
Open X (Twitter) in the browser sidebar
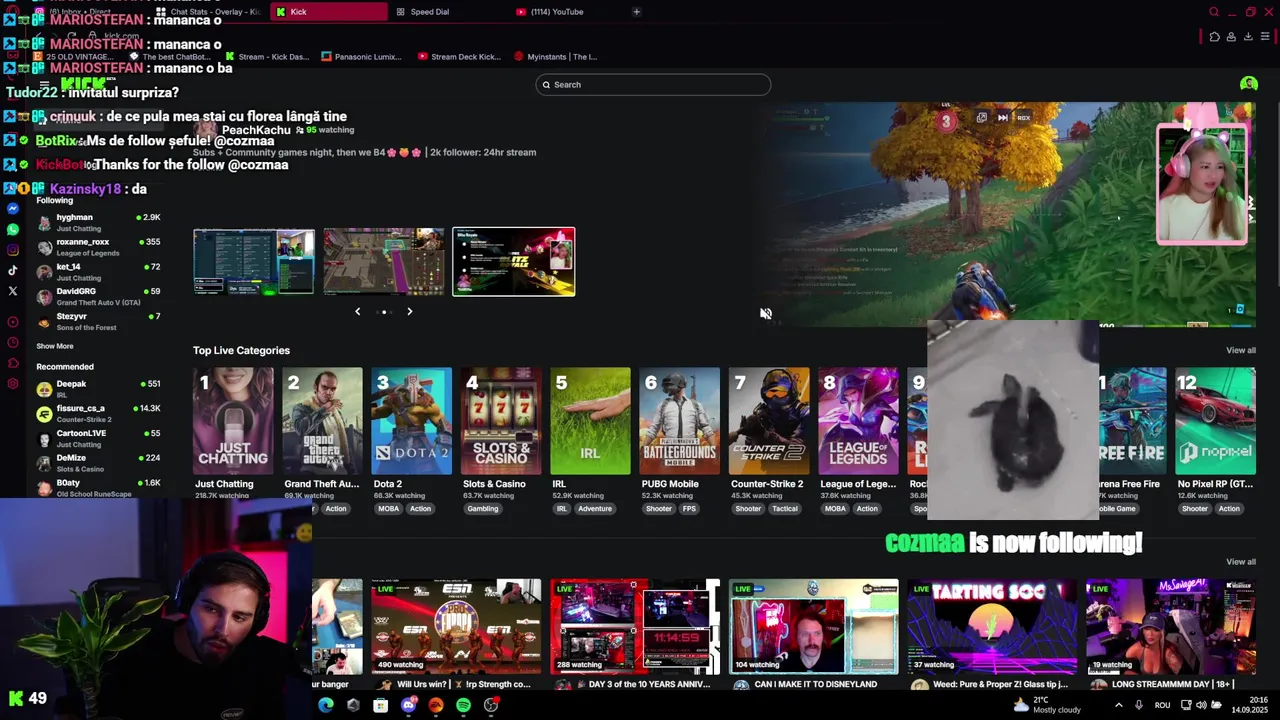click(x=13, y=291)
